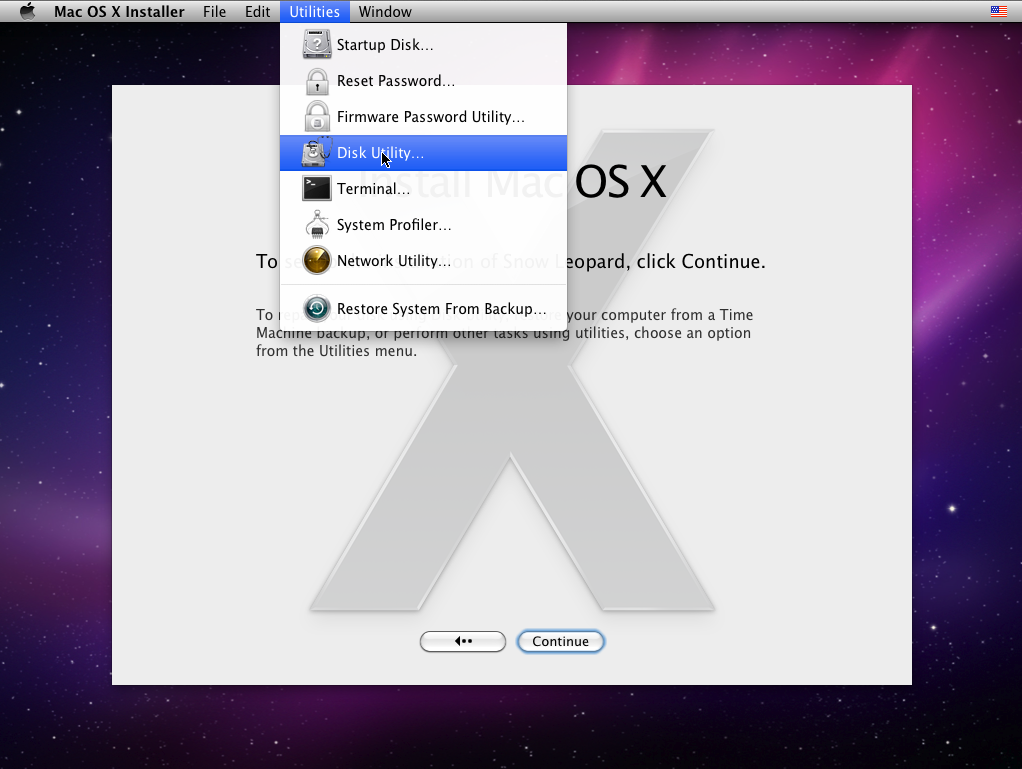
Task: Click the Startup Disk drive icon
Action: pos(317,45)
